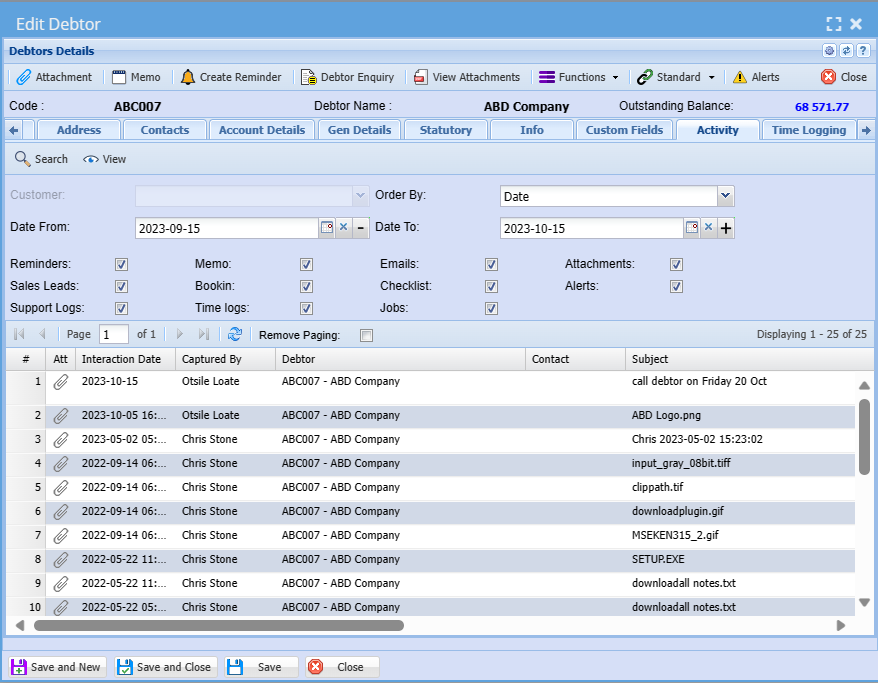878x683 pixels.
Task: Open the Custom Fields tab
Action: [x=625, y=130]
